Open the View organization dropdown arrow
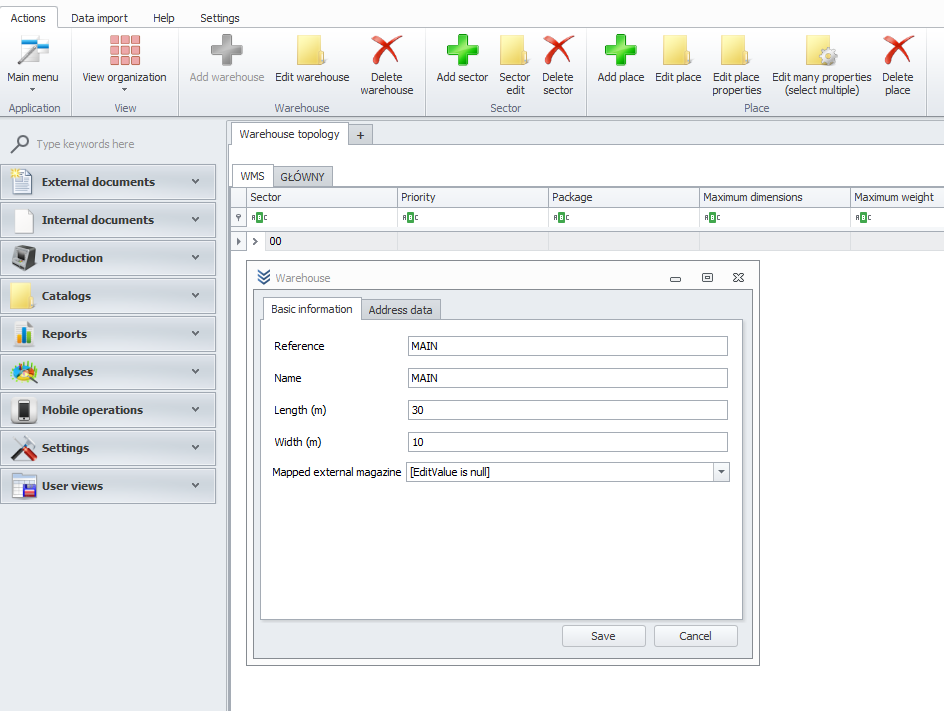Viewport: 944px width, 711px height. tap(125, 90)
